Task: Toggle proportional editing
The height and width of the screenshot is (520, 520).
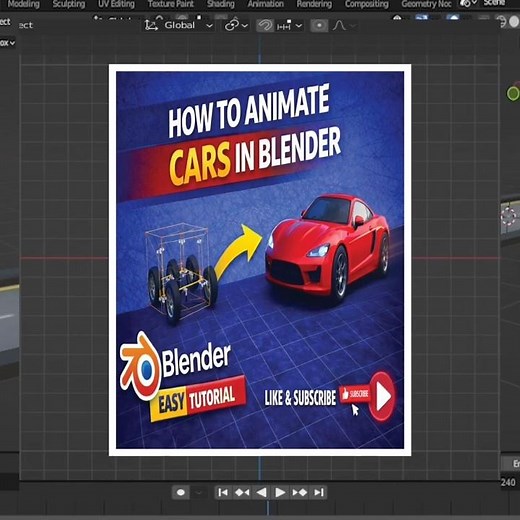Action: (x=319, y=25)
